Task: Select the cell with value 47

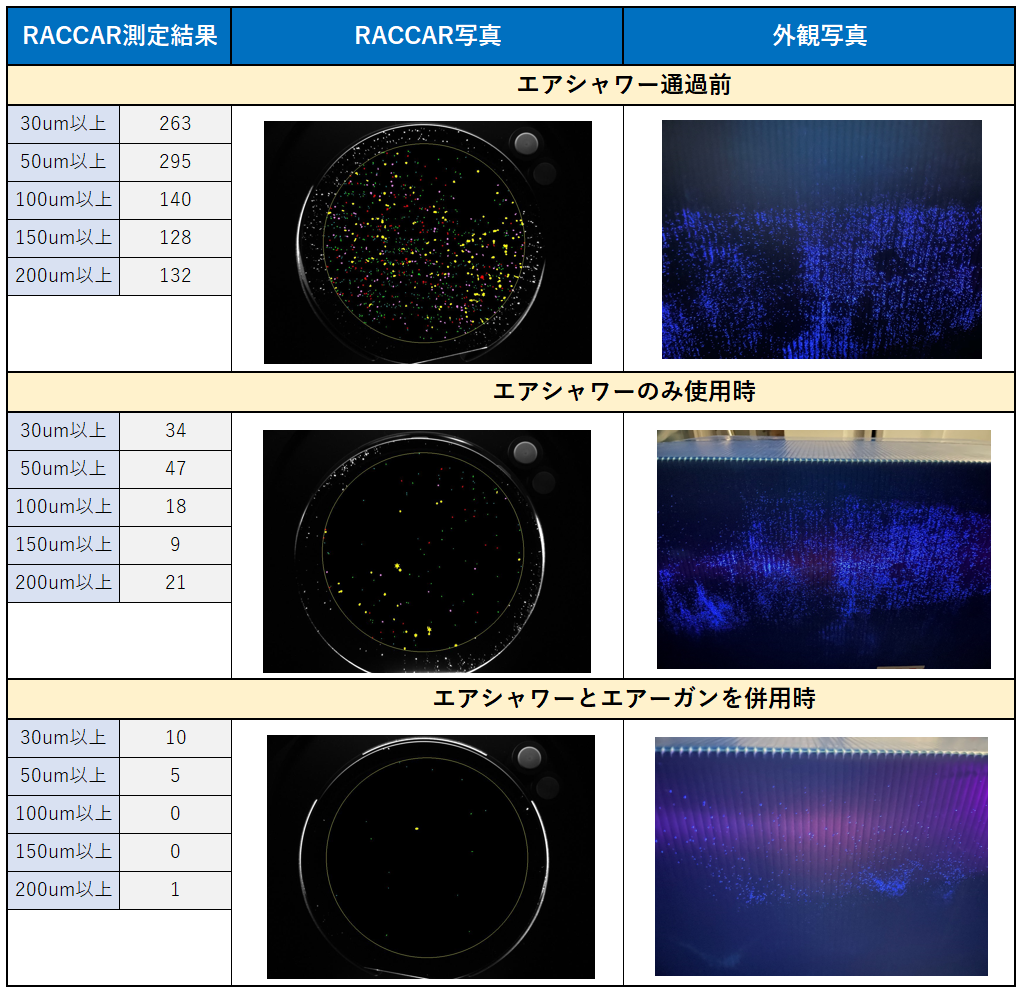Action: [175, 469]
